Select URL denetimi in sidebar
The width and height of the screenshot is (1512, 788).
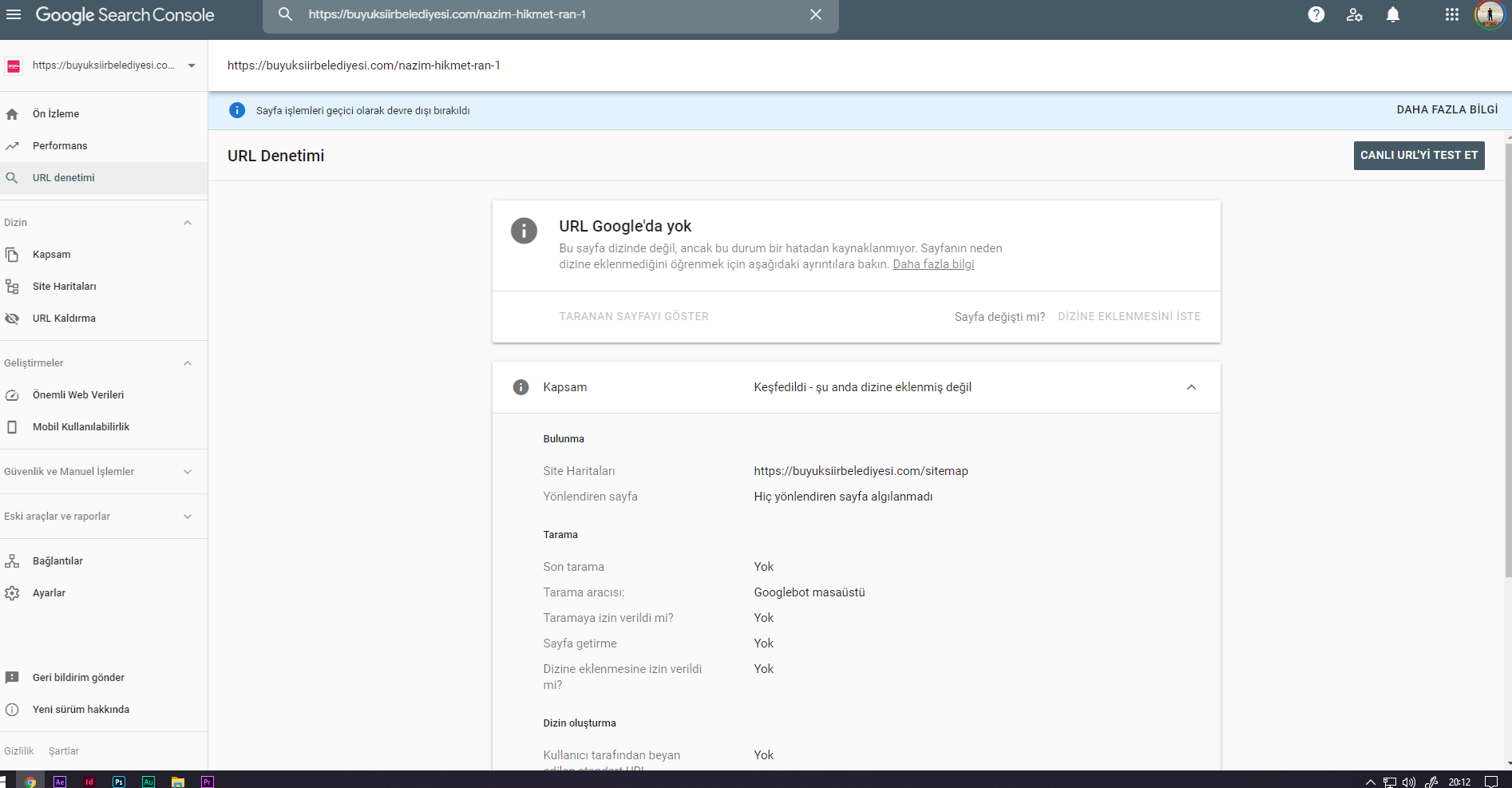(104, 178)
